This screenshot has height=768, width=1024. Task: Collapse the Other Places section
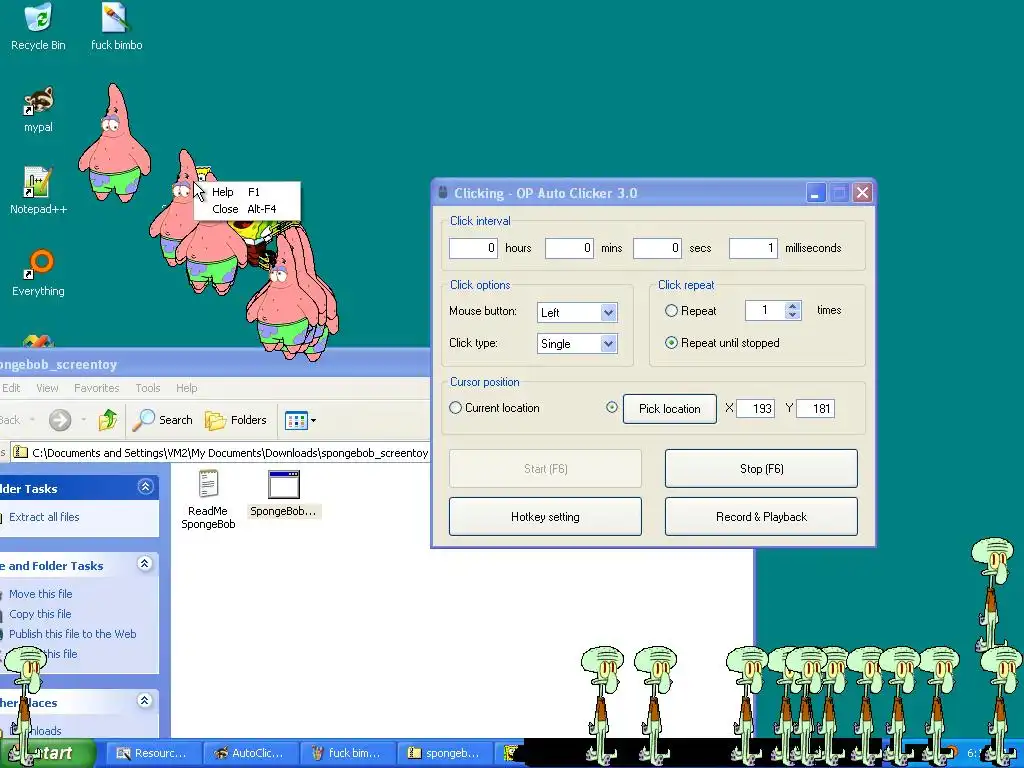145,701
